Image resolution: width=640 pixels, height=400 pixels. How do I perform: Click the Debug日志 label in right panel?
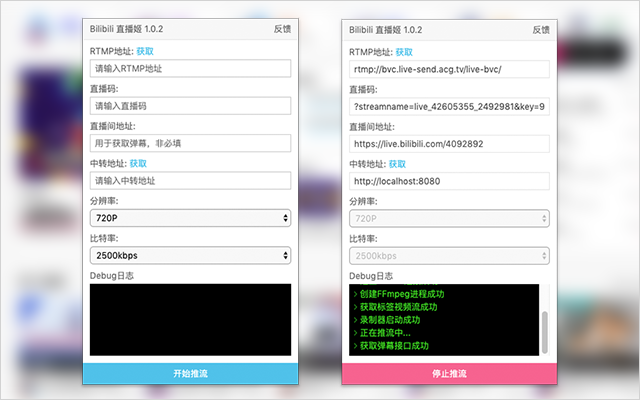point(371,276)
